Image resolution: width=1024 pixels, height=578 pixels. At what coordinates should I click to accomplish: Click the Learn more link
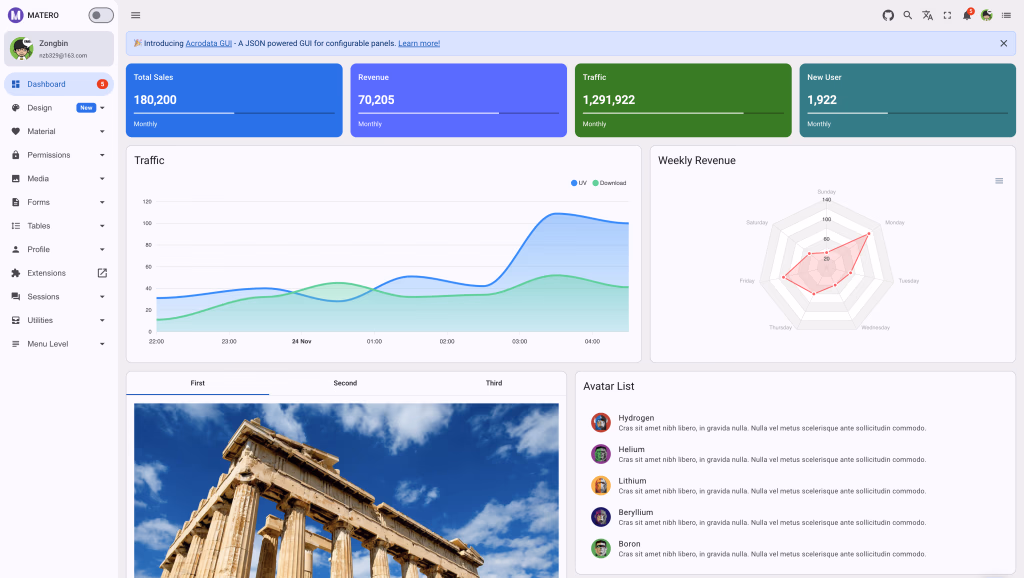pos(418,42)
